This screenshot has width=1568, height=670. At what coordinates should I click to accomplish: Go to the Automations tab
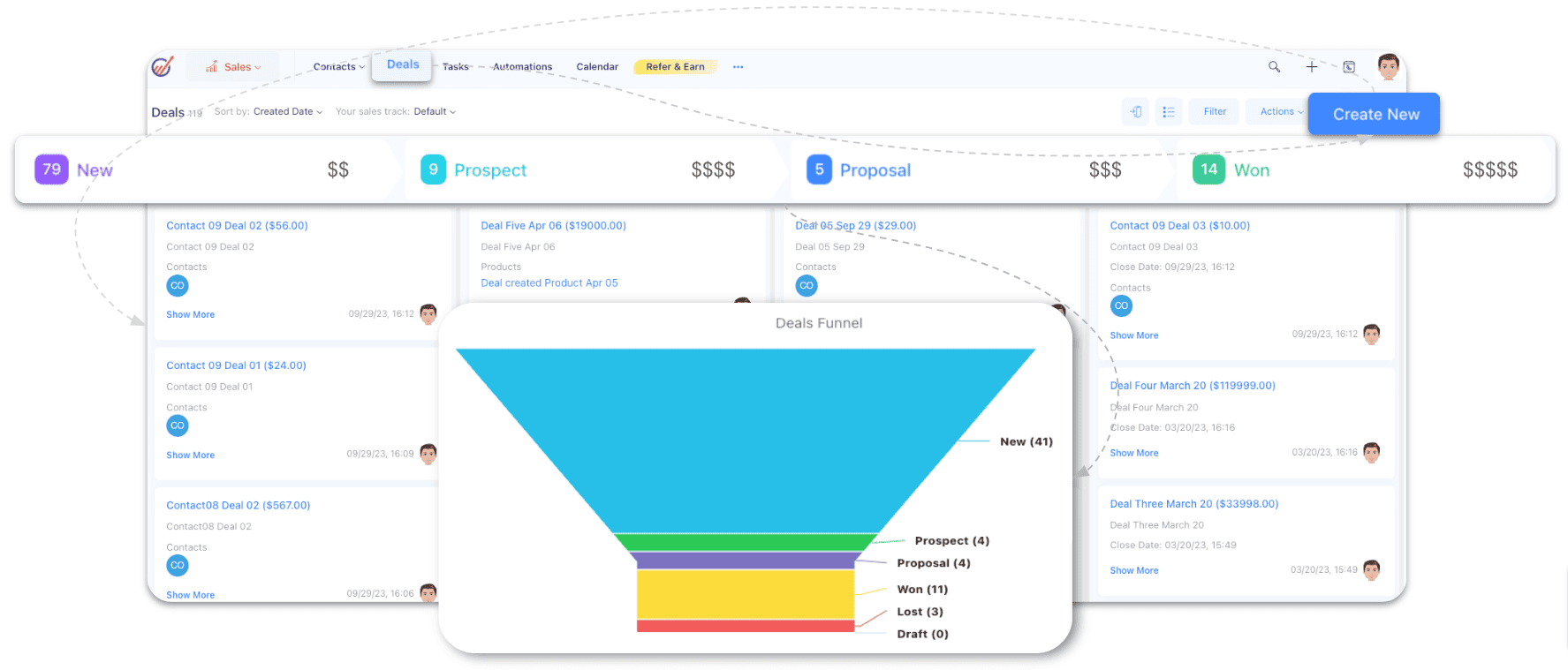[x=522, y=67]
